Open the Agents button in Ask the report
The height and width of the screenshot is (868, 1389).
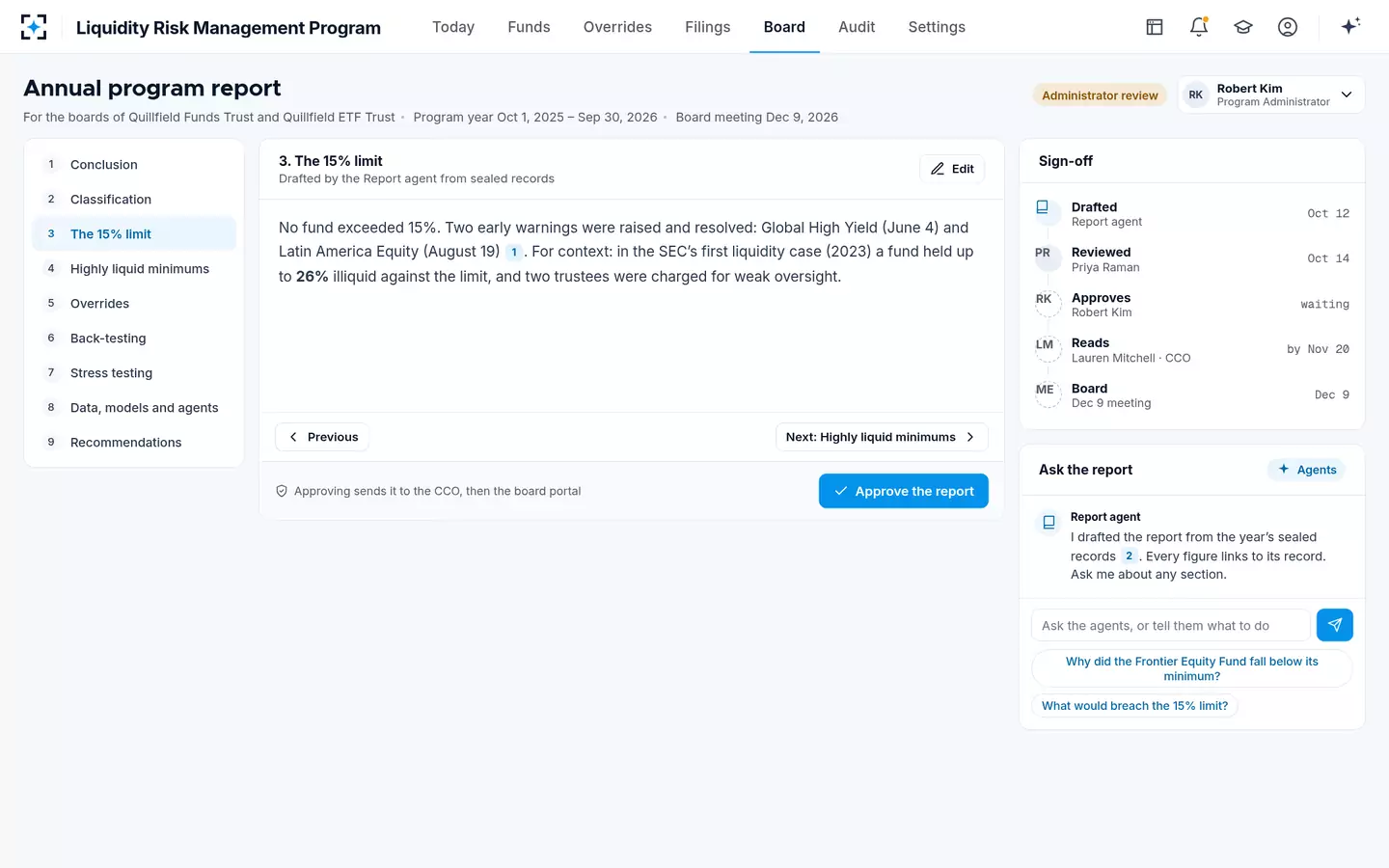point(1307,470)
